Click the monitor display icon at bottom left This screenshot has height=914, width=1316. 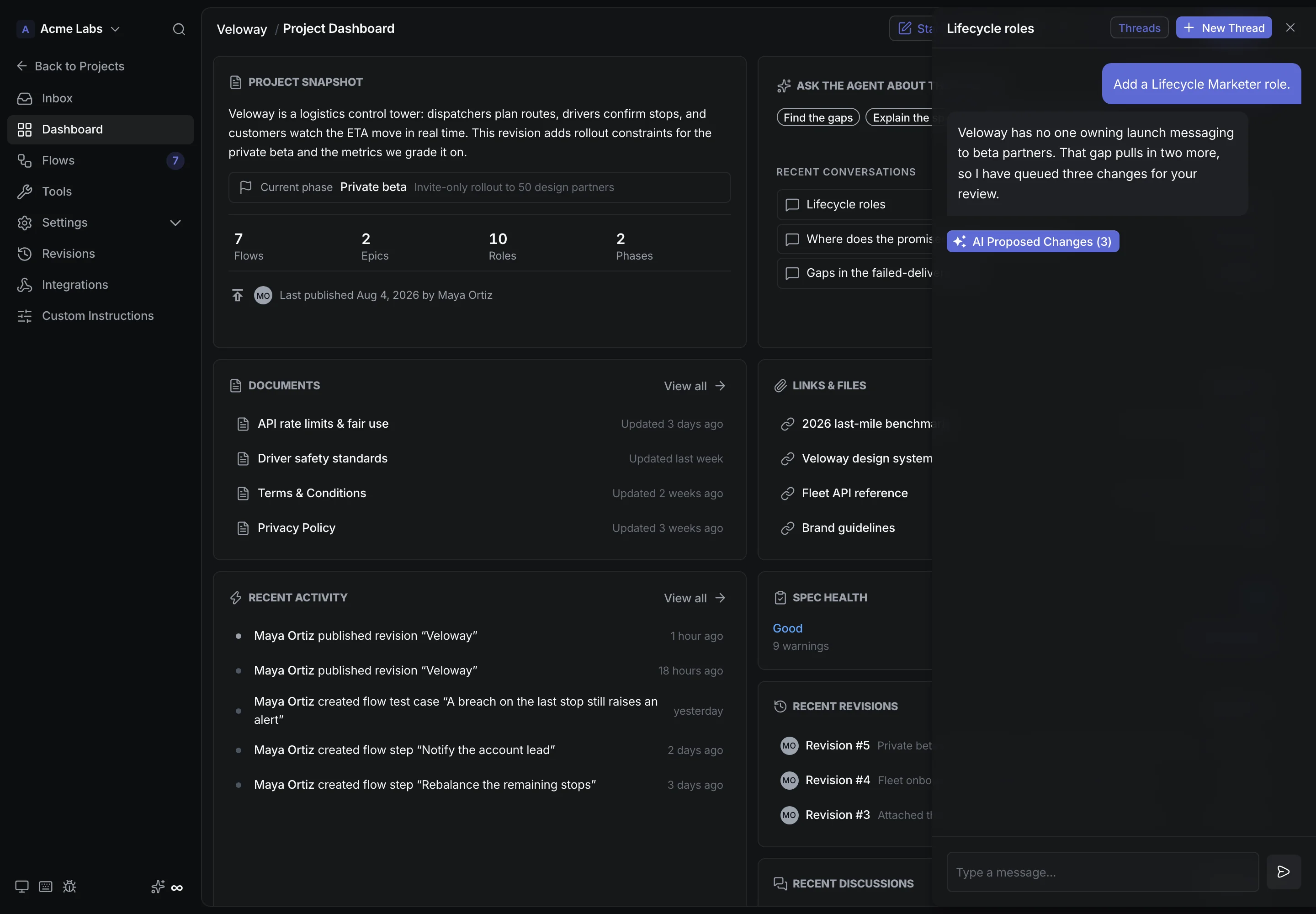tap(22, 887)
